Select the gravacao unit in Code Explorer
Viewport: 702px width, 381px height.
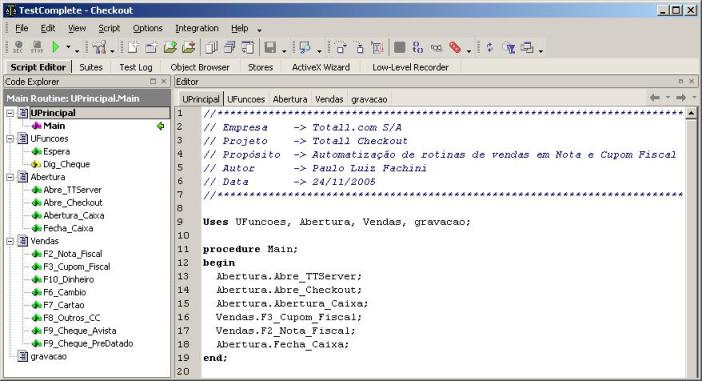[x=48, y=357]
